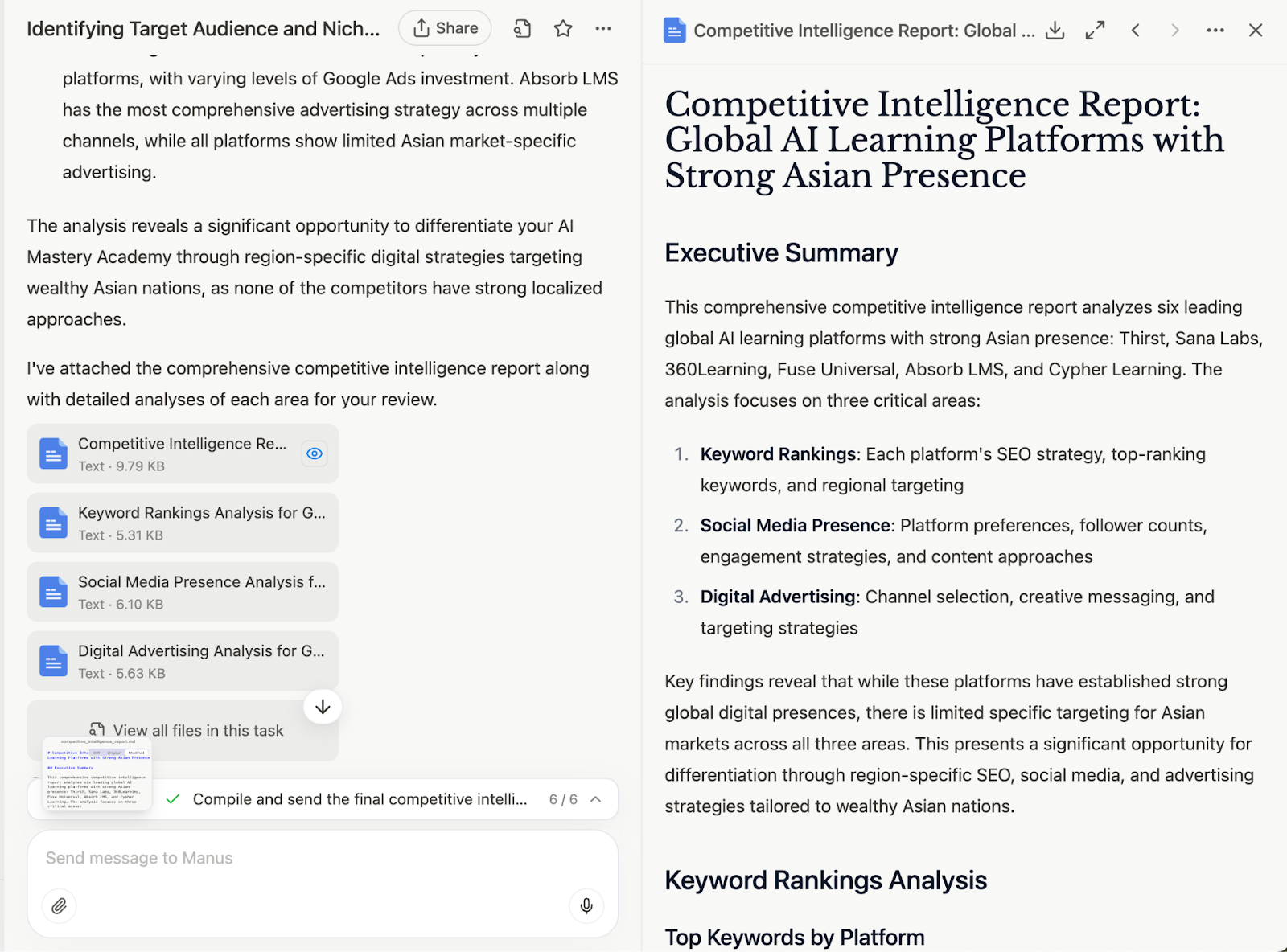Viewport: 1287px width, 952px height.
Task: Open the task files icon in the header
Action: pyautogui.click(x=522, y=29)
